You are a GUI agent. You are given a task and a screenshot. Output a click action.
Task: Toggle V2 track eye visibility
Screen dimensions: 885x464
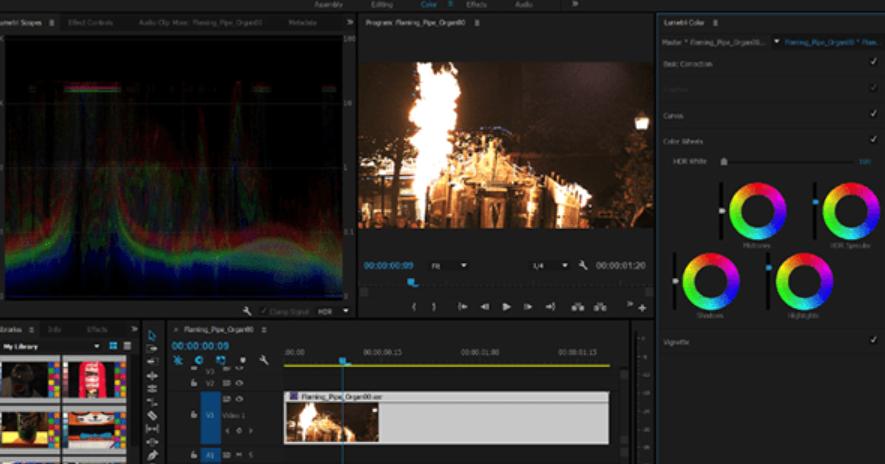[239, 383]
